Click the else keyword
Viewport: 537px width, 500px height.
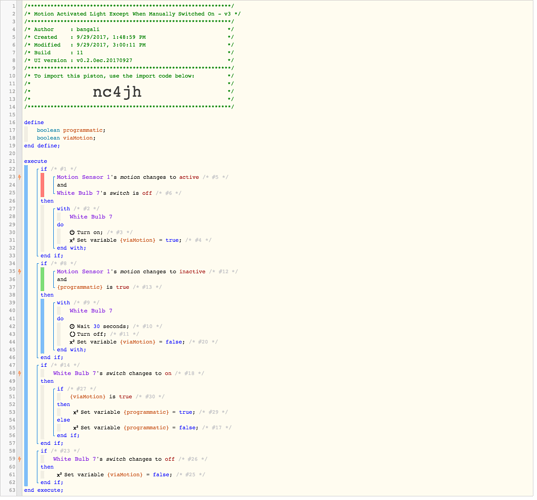coord(63,420)
